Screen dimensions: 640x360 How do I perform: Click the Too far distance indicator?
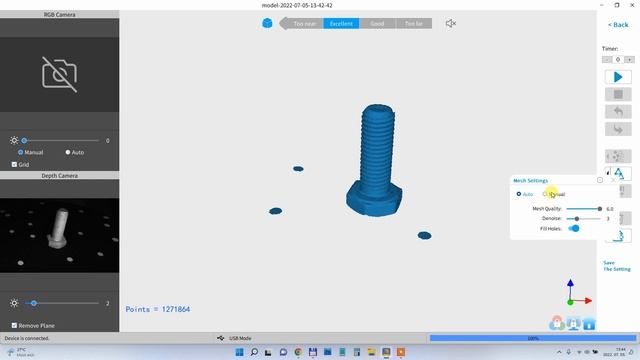[413, 24]
